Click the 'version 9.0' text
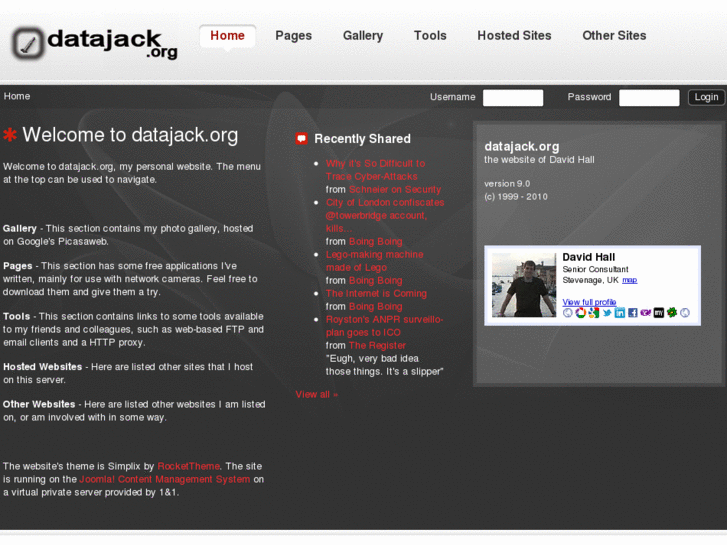 pyautogui.click(x=507, y=184)
